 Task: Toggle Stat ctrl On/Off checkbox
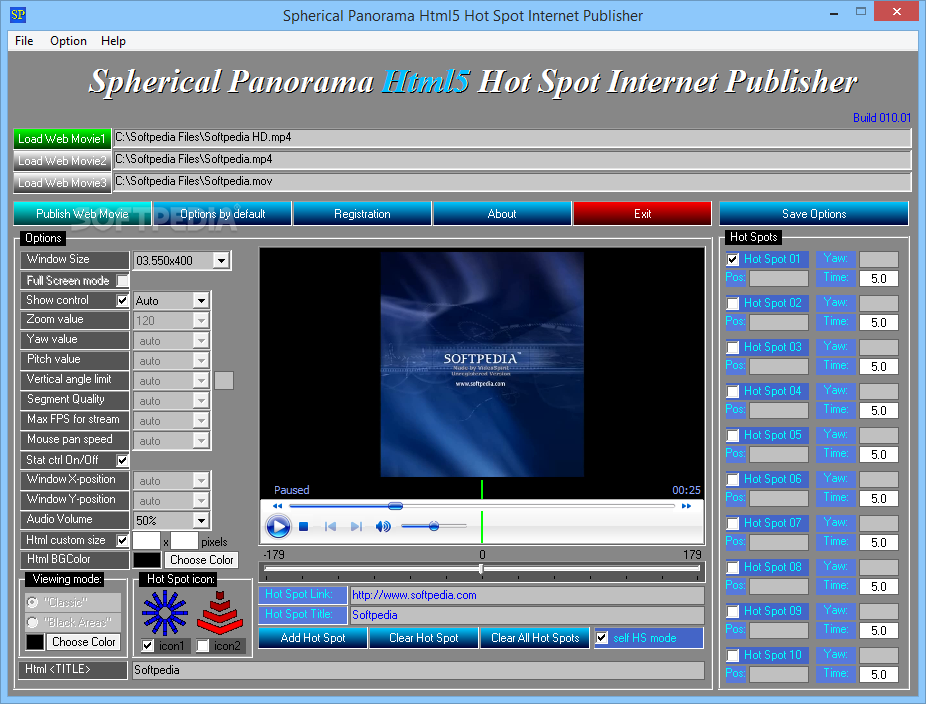point(122,460)
